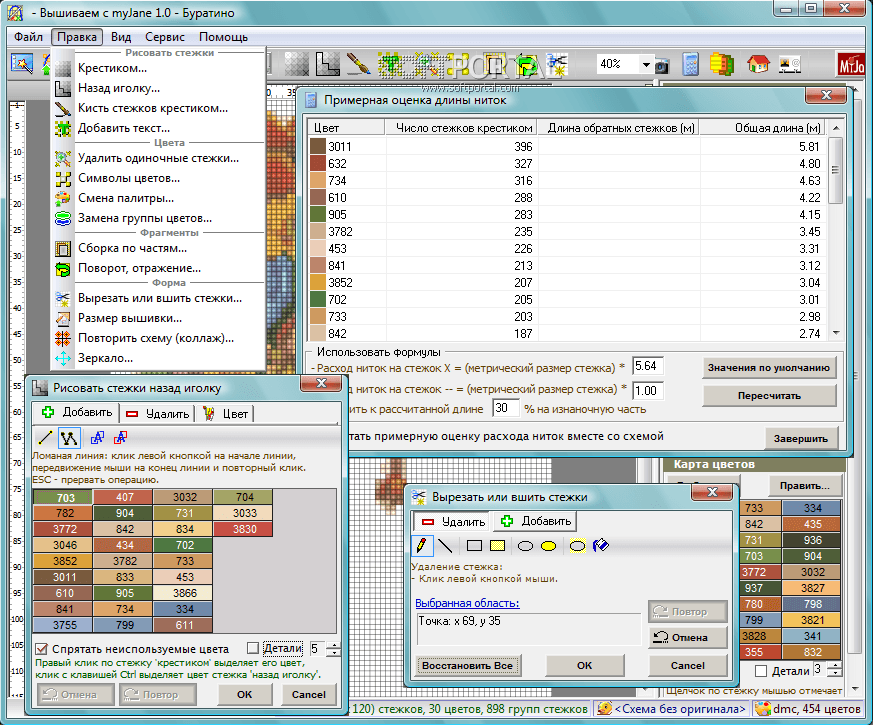This screenshot has width=873, height=725.
Task: Select diagonal line tool in cut stitches dialog
Action: tap(445, 545)
